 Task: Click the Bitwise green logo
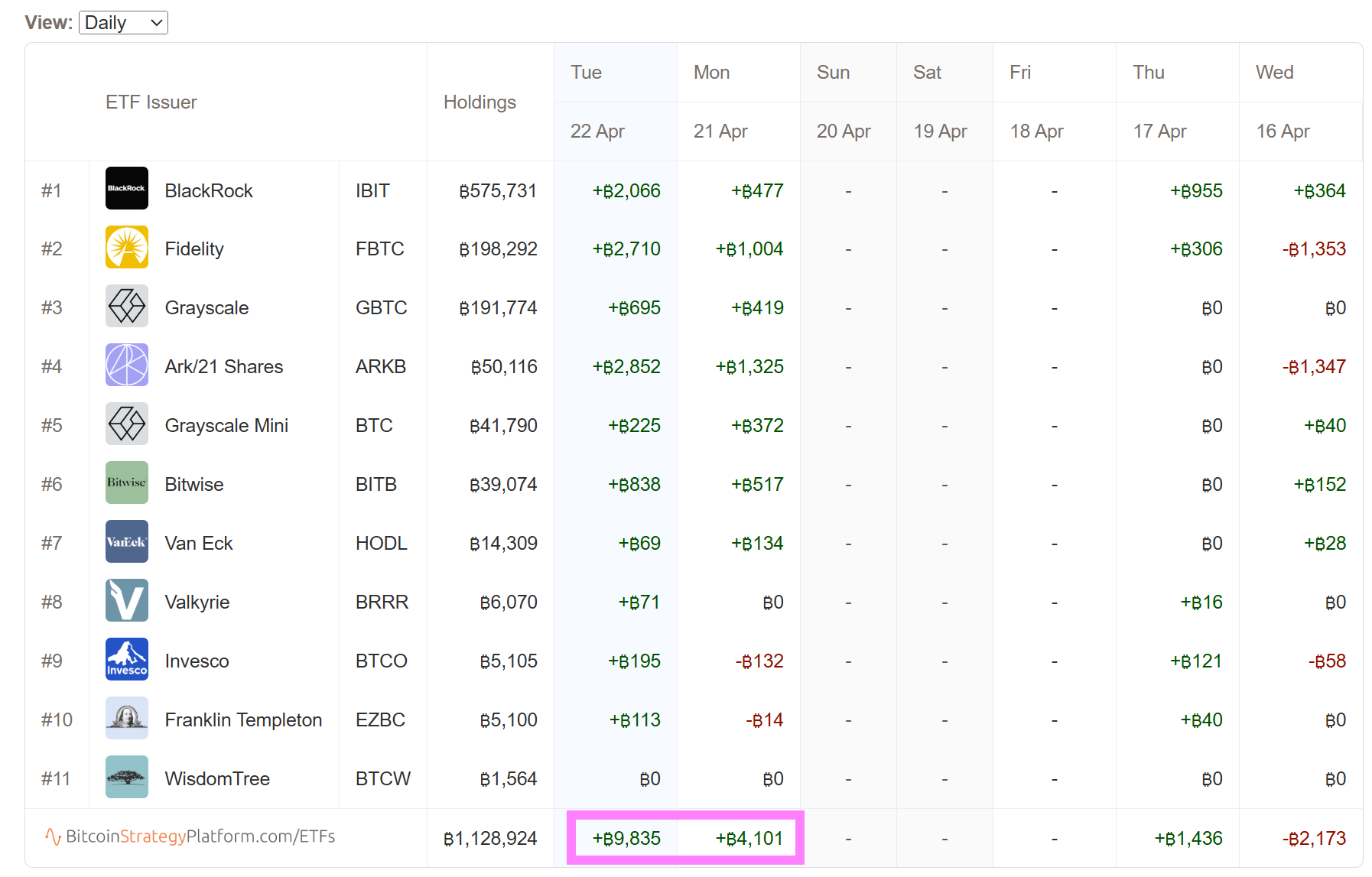tap(126, 482)
